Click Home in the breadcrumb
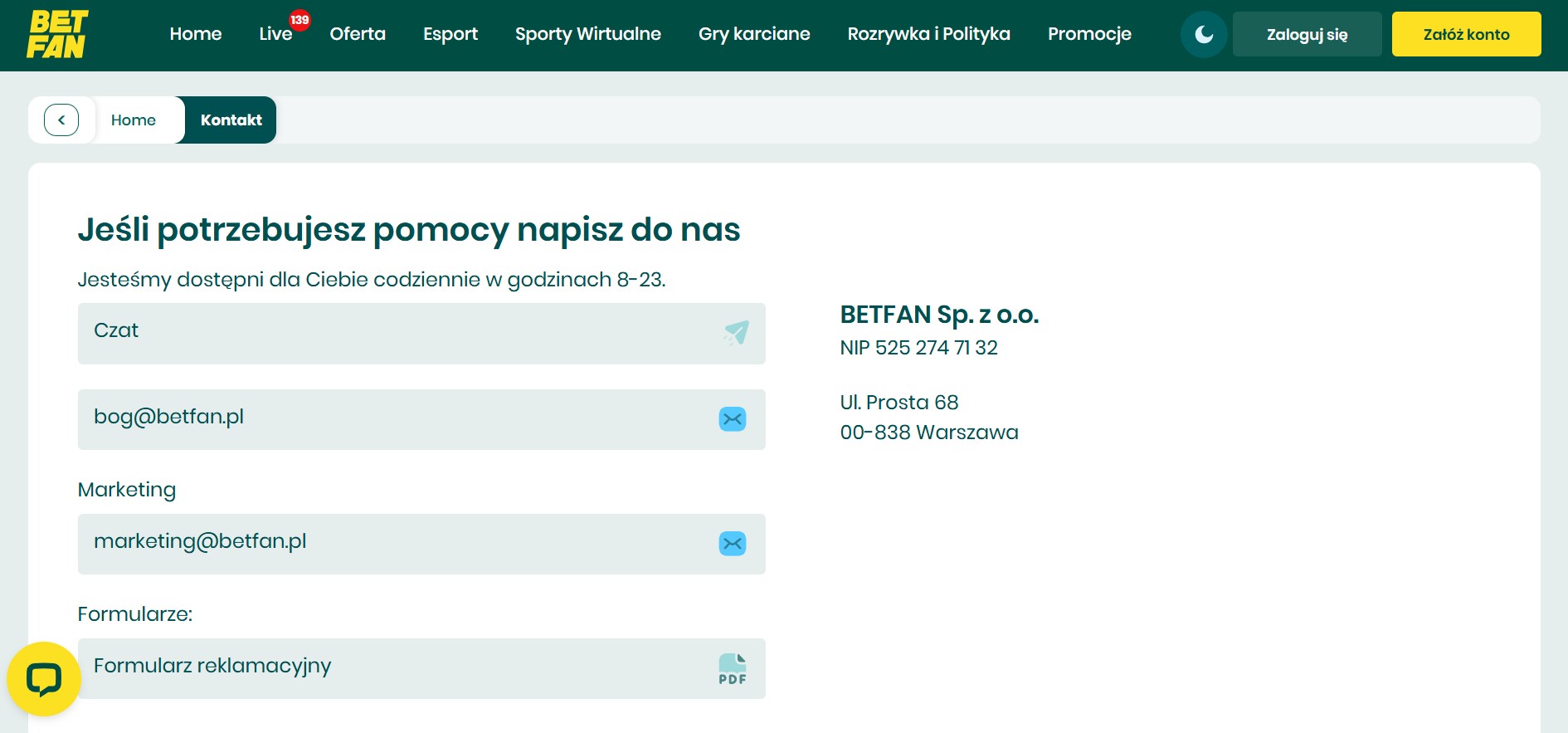Screen dimensions: 1568x733 (134, 120)
